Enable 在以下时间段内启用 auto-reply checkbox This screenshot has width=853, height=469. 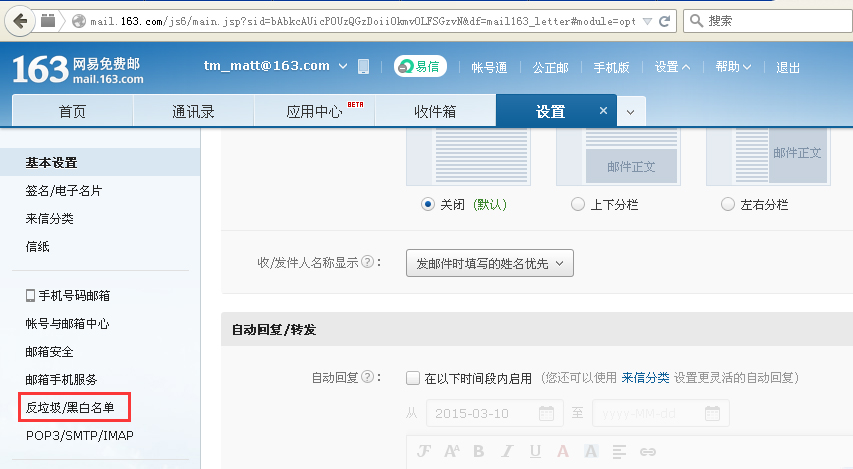(413, 378)
